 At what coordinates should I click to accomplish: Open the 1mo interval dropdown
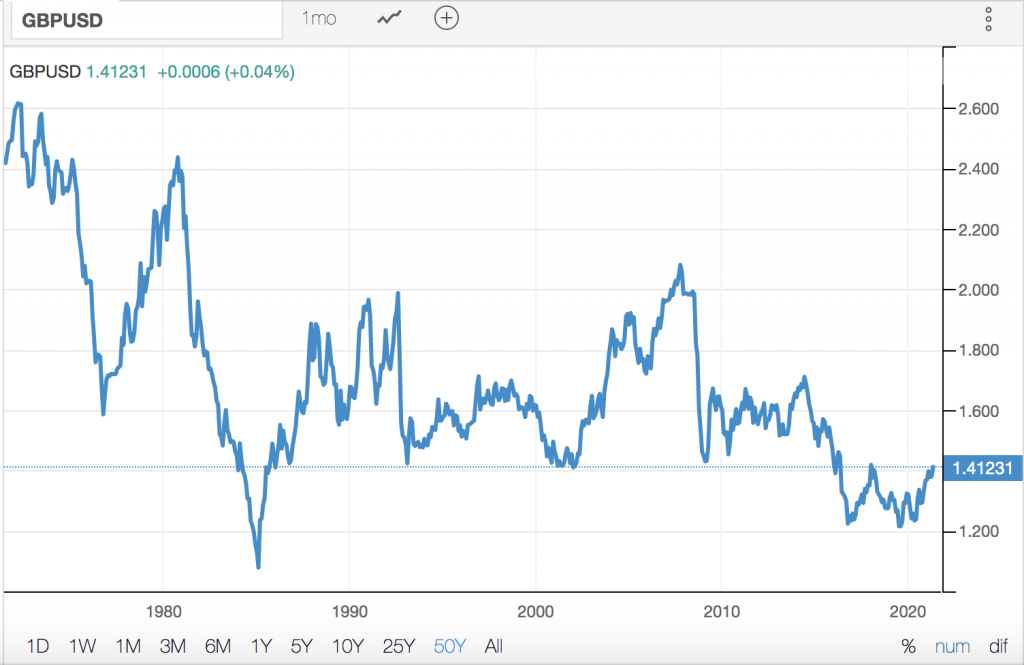click(x=319, y=19)
